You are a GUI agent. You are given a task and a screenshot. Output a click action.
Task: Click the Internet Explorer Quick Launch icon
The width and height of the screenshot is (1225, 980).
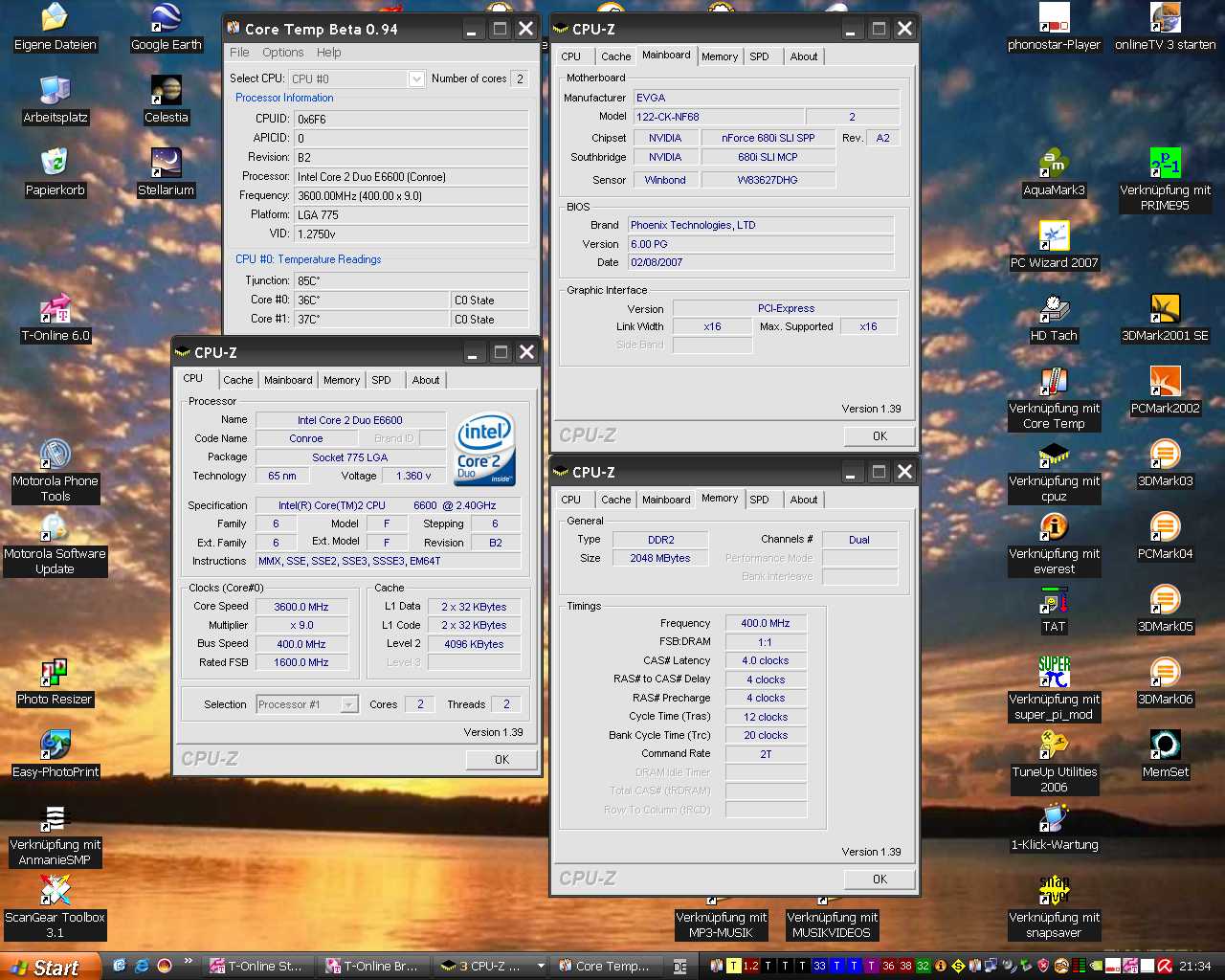coord(142,966)
